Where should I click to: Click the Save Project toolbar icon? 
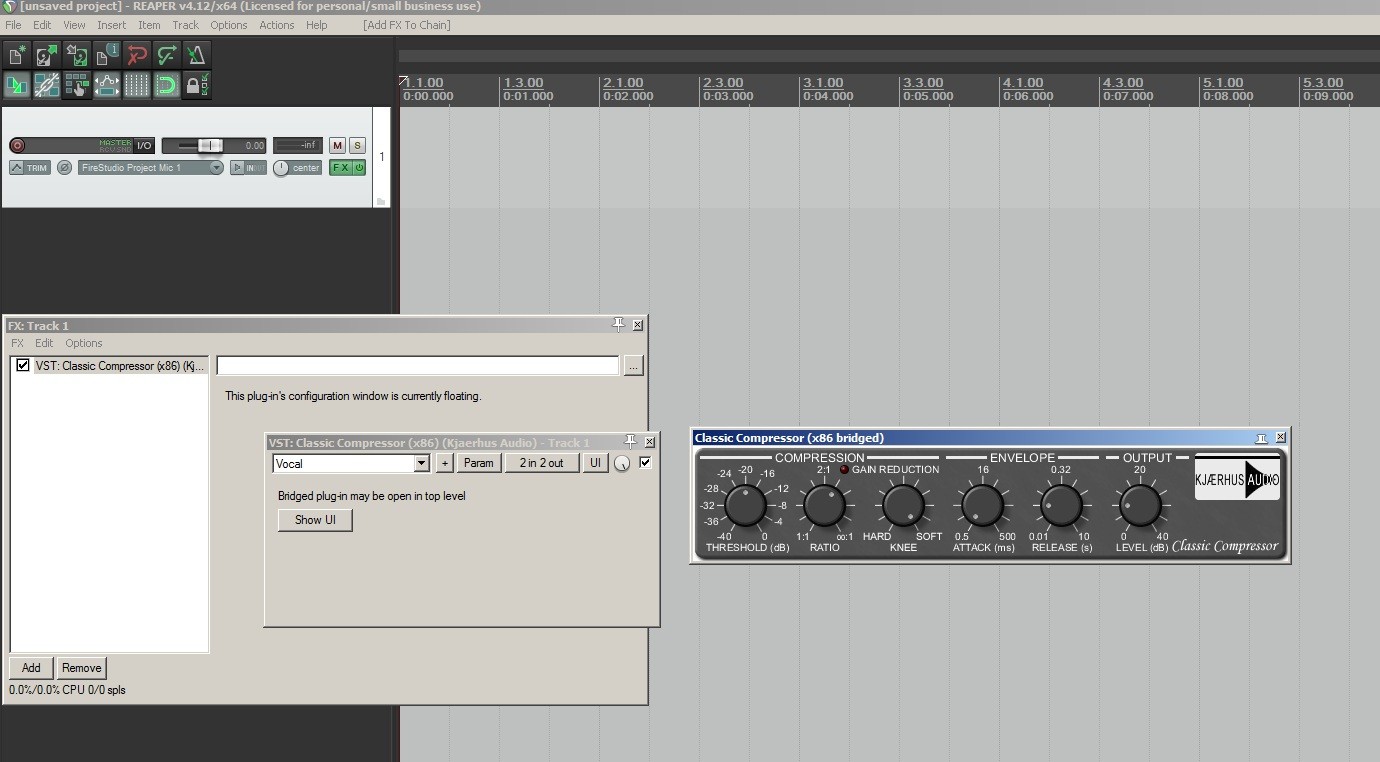77,55
